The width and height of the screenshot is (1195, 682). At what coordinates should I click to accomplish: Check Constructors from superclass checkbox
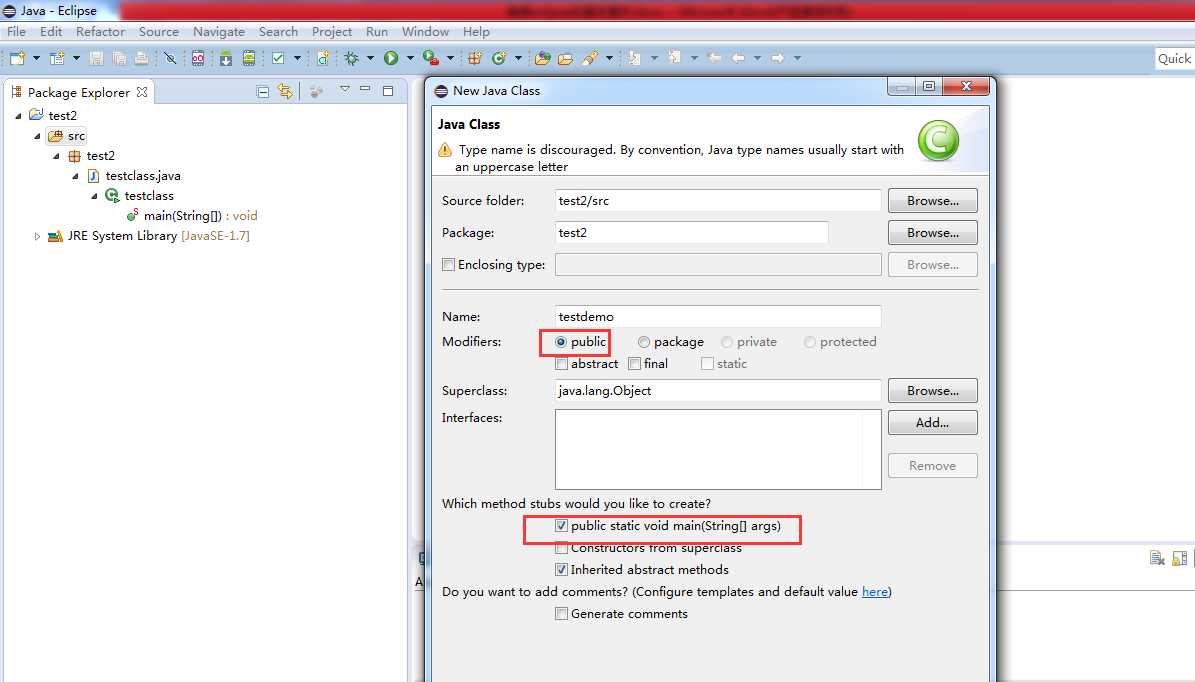pyautogui.click(x=562, y=548)
